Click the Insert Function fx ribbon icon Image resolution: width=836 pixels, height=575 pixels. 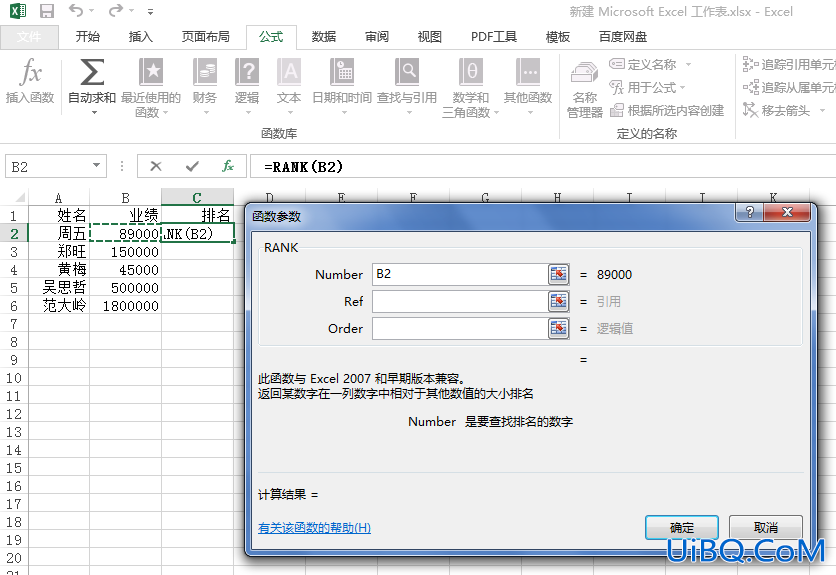30,72
